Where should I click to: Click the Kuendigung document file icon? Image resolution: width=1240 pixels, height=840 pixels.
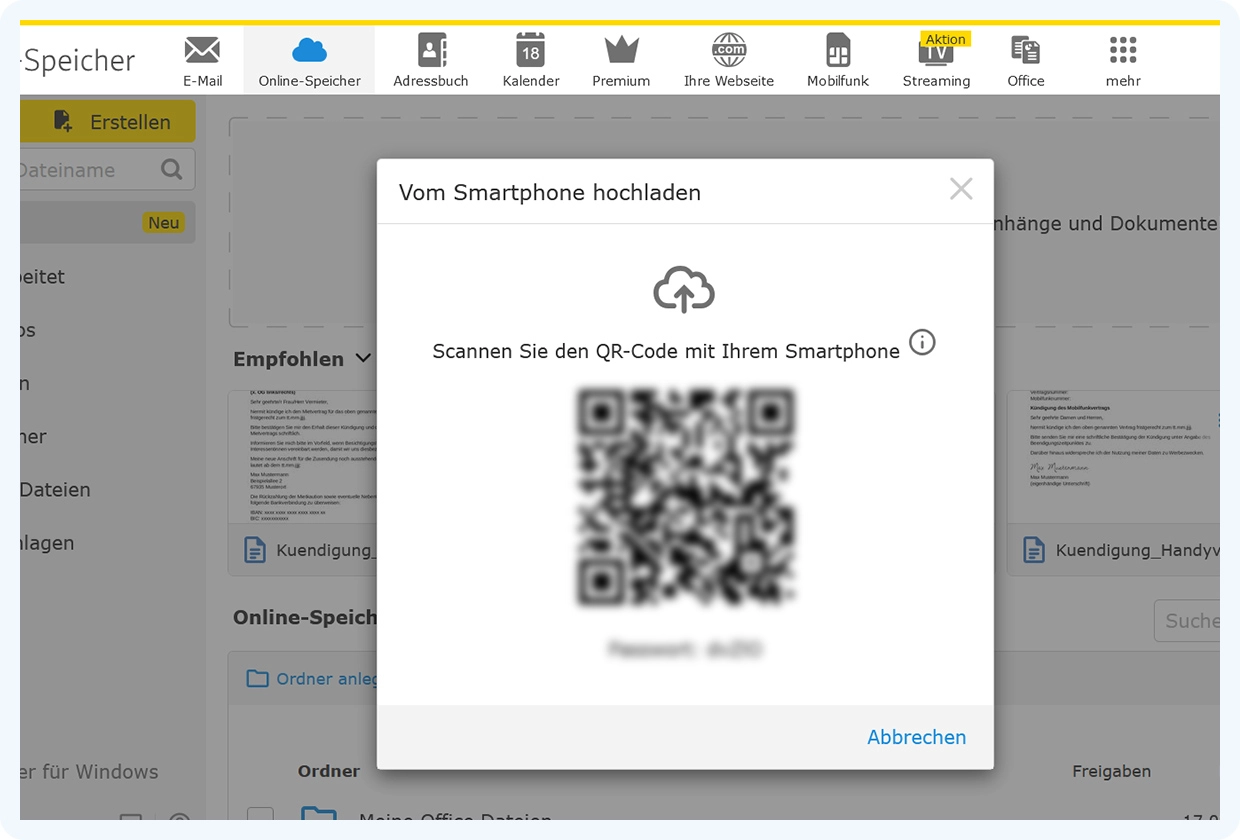[x=254, y=549]
